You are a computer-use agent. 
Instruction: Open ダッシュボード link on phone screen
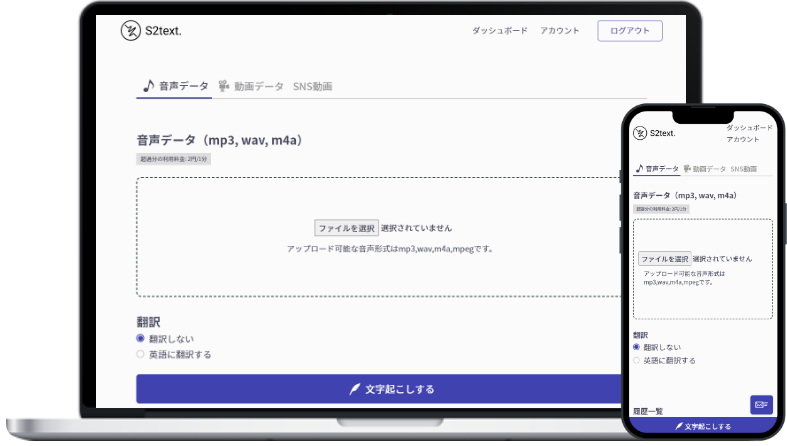(x=749, y=128)
